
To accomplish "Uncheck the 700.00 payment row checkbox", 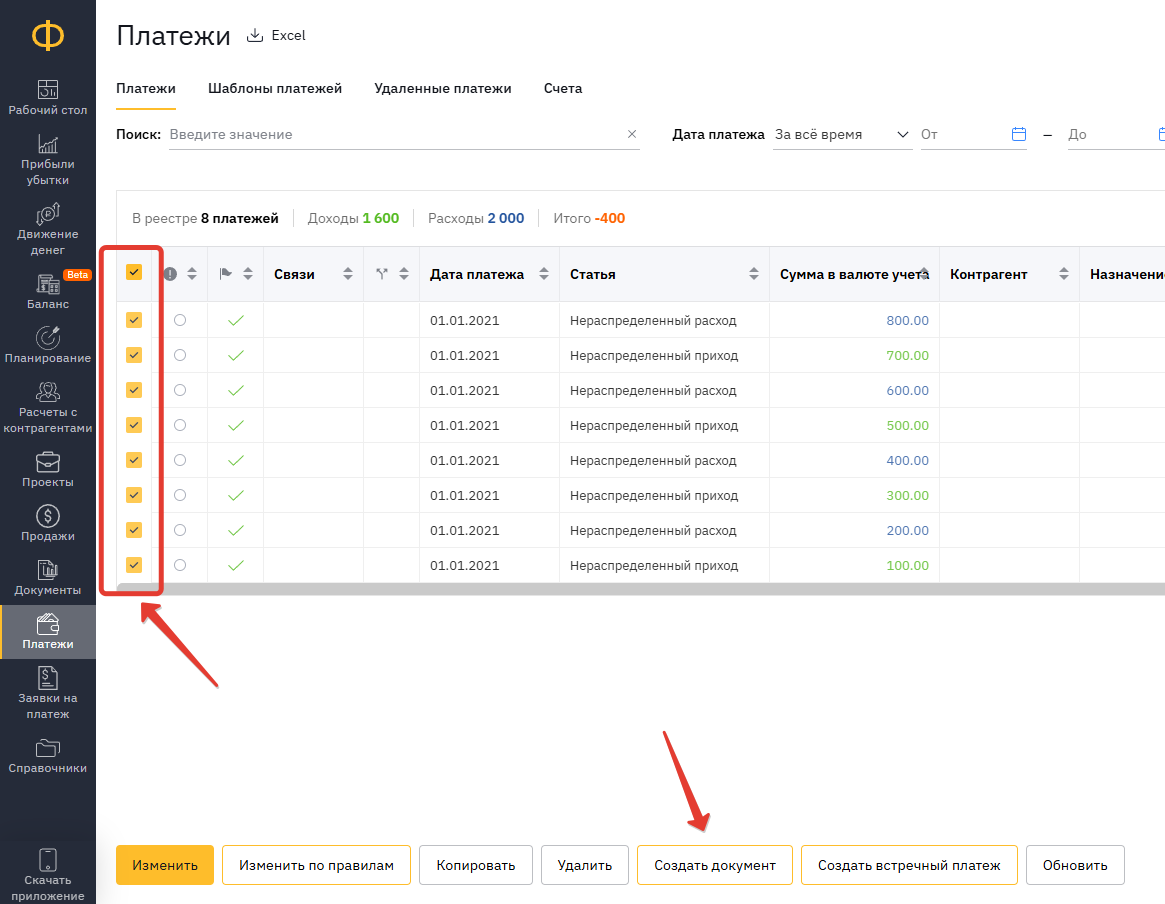I will coord(134,355).
